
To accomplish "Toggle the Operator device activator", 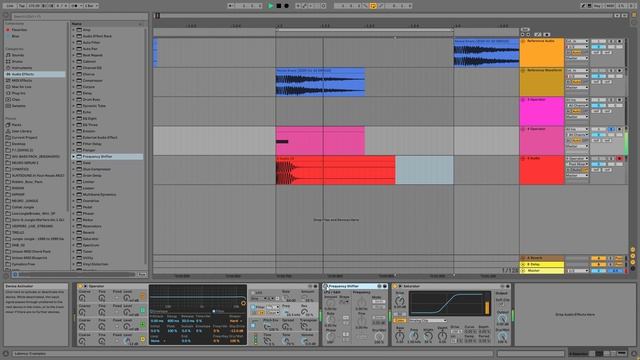I will coord(80,287).
